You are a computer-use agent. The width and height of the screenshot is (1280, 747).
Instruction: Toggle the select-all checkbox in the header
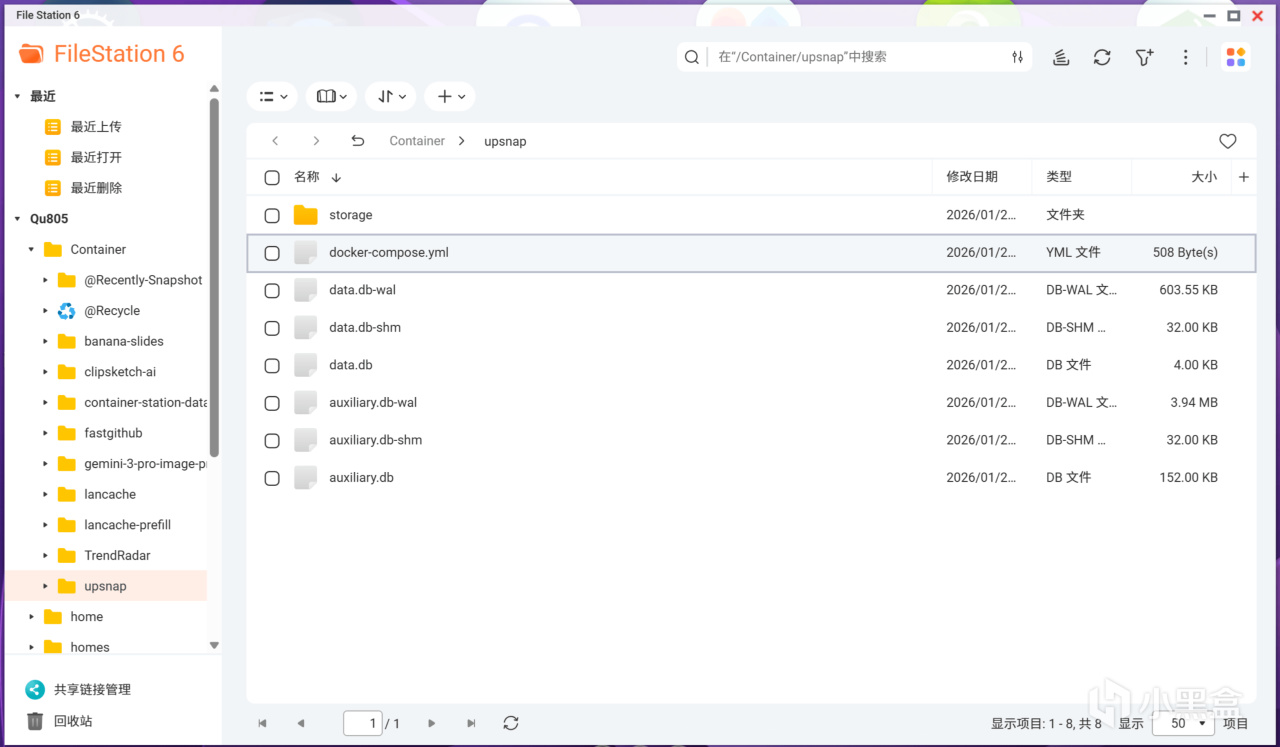point(272,178)
